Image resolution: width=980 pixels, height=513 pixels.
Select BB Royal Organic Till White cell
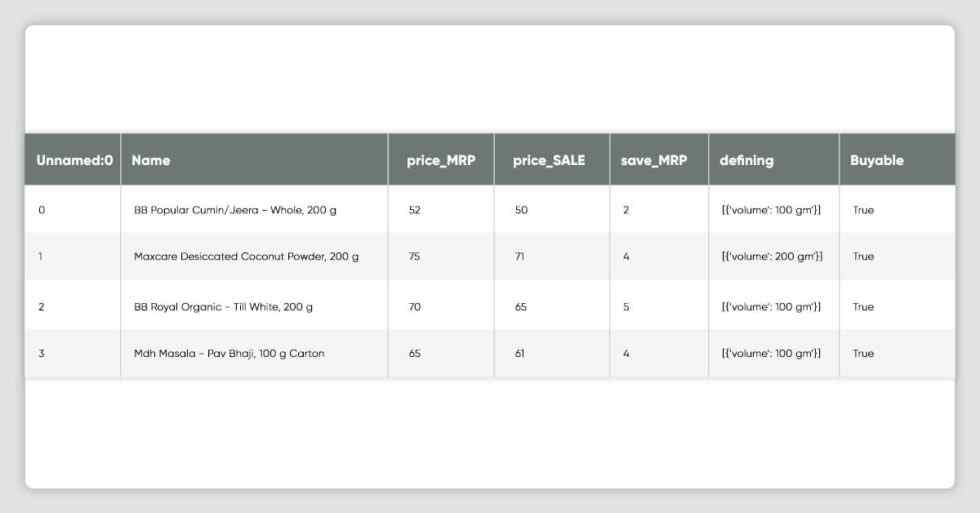pyautogui.click(x=223, y=307)
